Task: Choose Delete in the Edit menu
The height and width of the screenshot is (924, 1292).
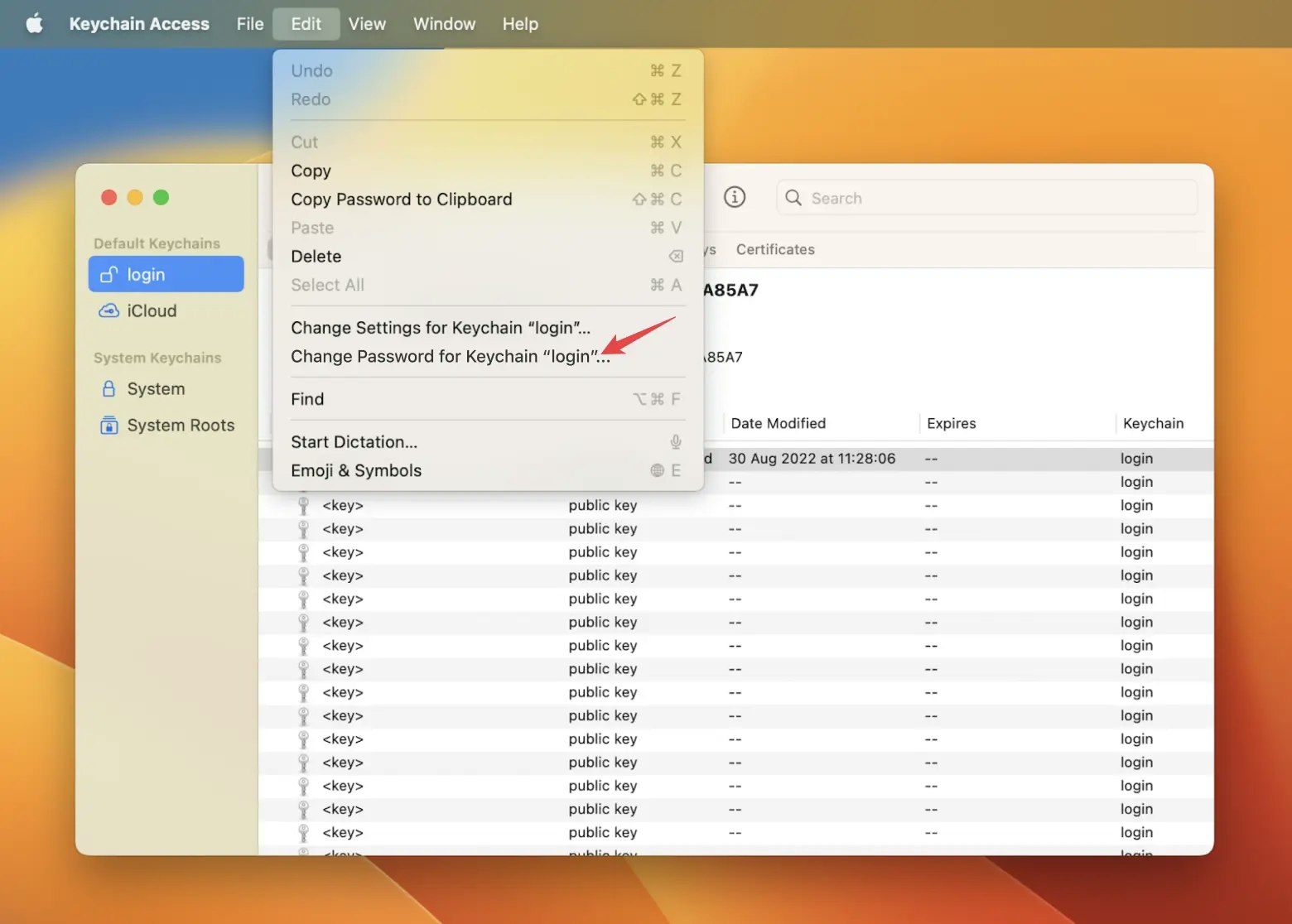Action: [x=488, y=257]
